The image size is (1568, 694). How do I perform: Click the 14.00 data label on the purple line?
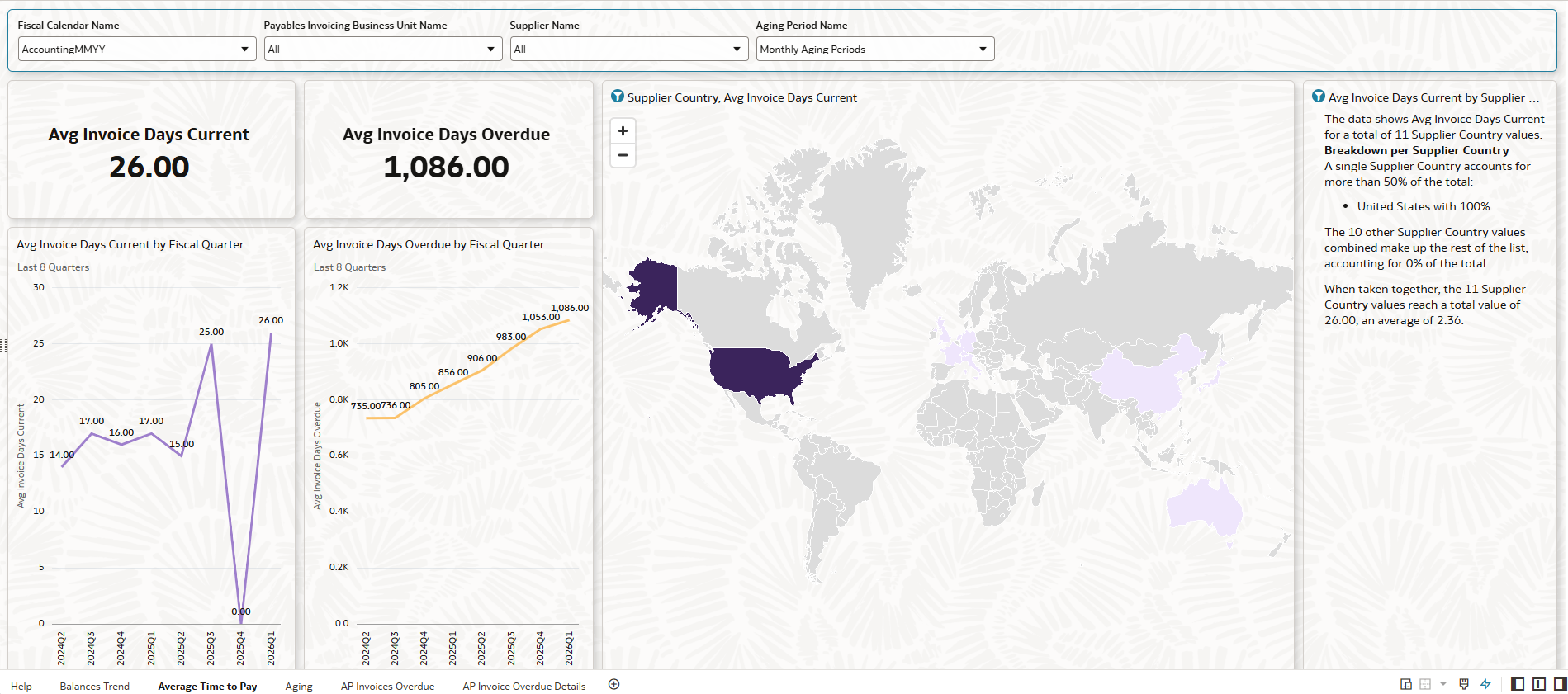[62, 455]
